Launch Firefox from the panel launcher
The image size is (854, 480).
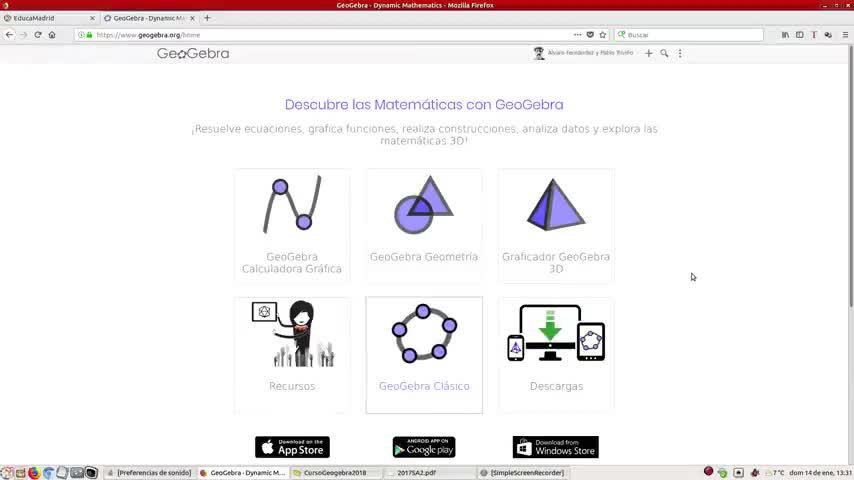(x=34, y=473)
